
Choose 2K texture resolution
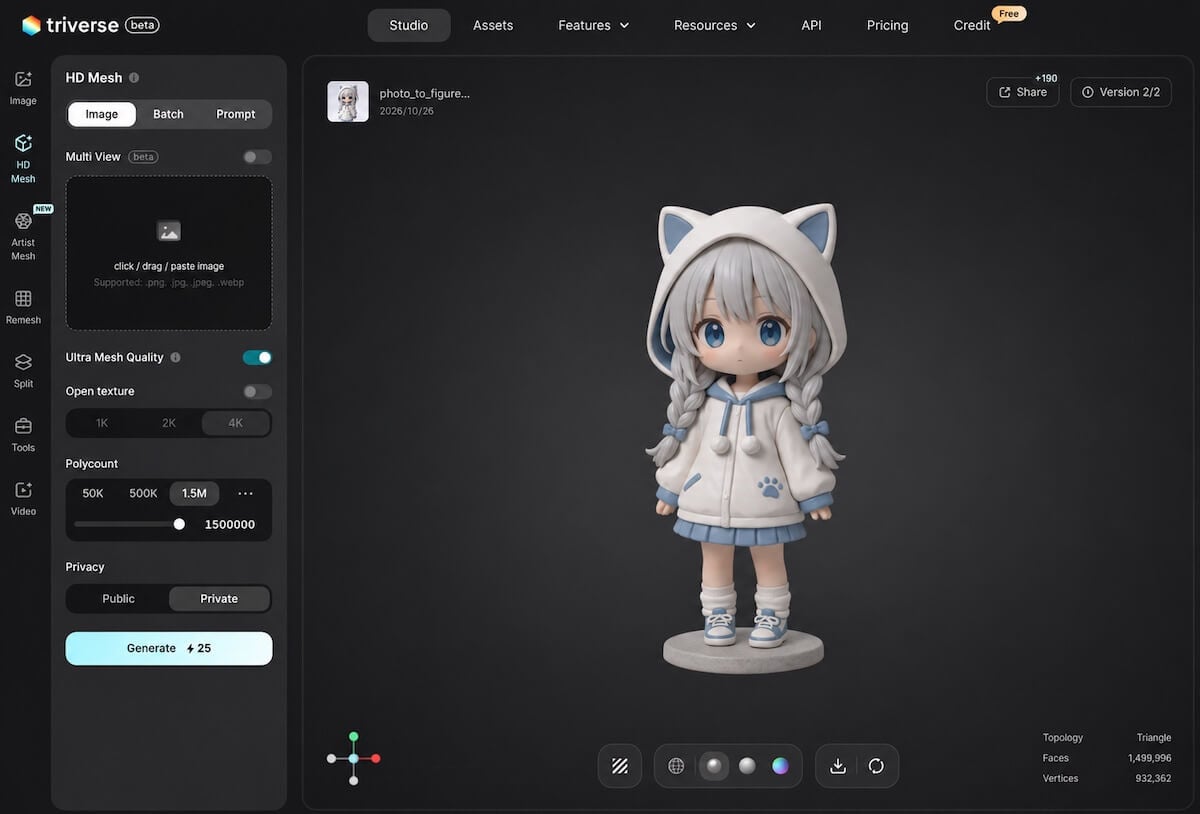[169, 423]
